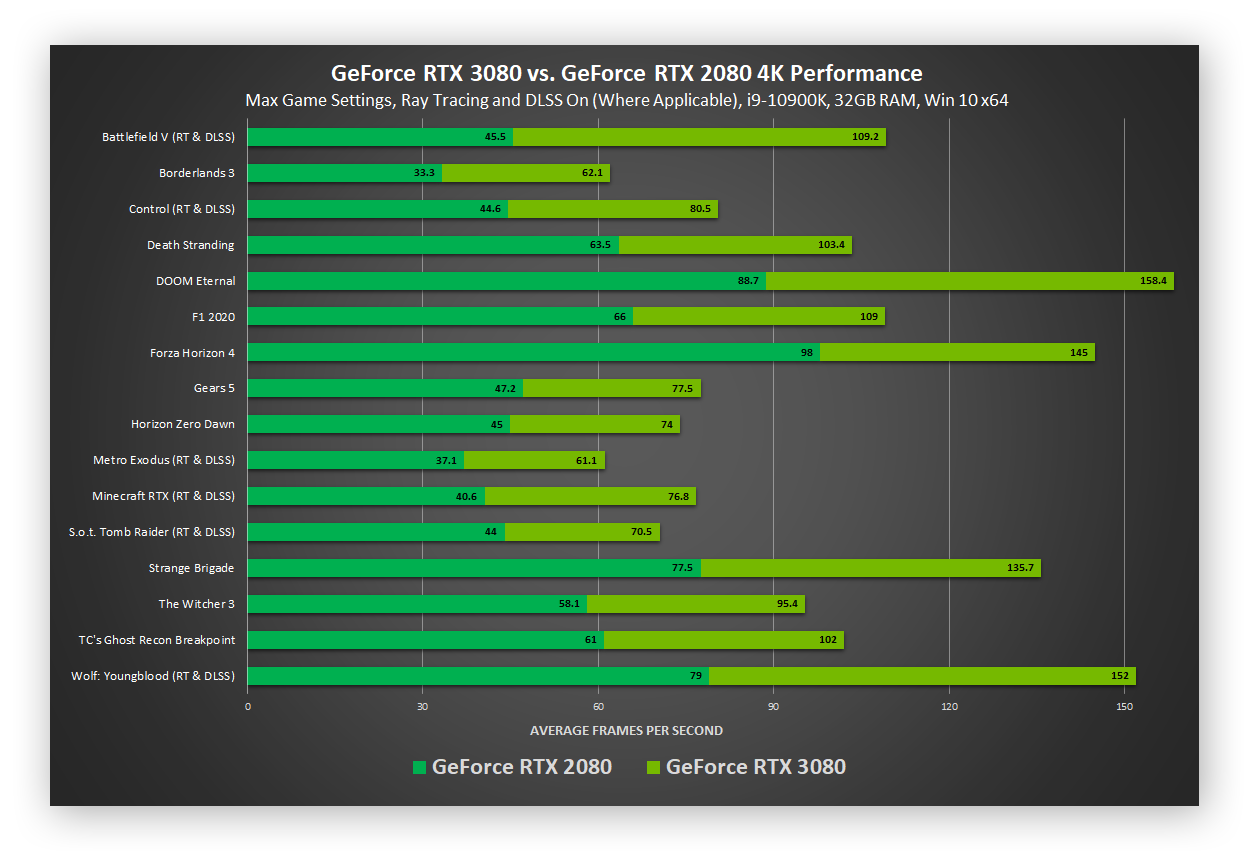Click the subtitle with system specs
Image resolution: width=1248 pixels, height=851 pixels.
point(626,100)
